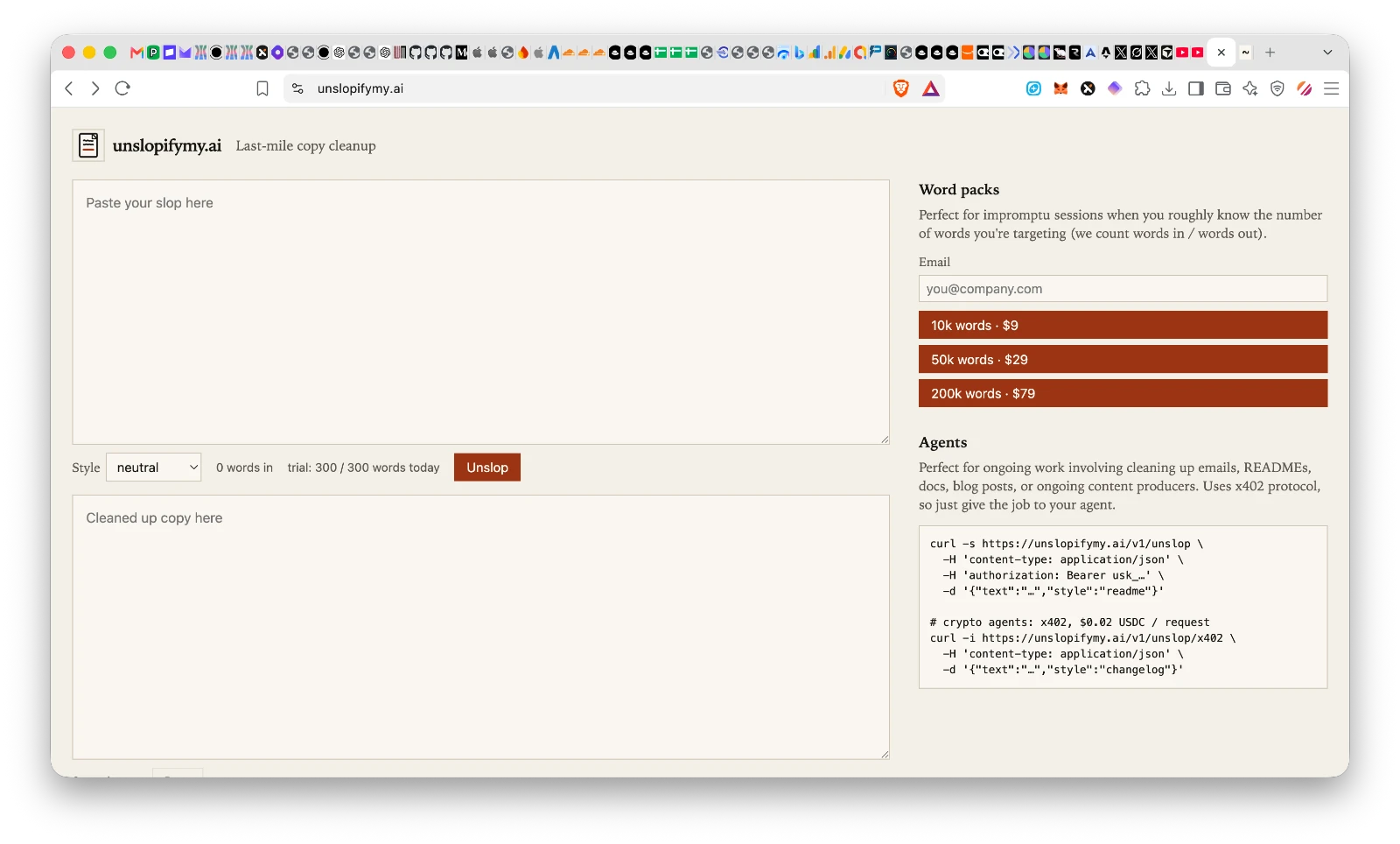
Task: Expand the tab list chevron
Action: (x=1327, y=53)
